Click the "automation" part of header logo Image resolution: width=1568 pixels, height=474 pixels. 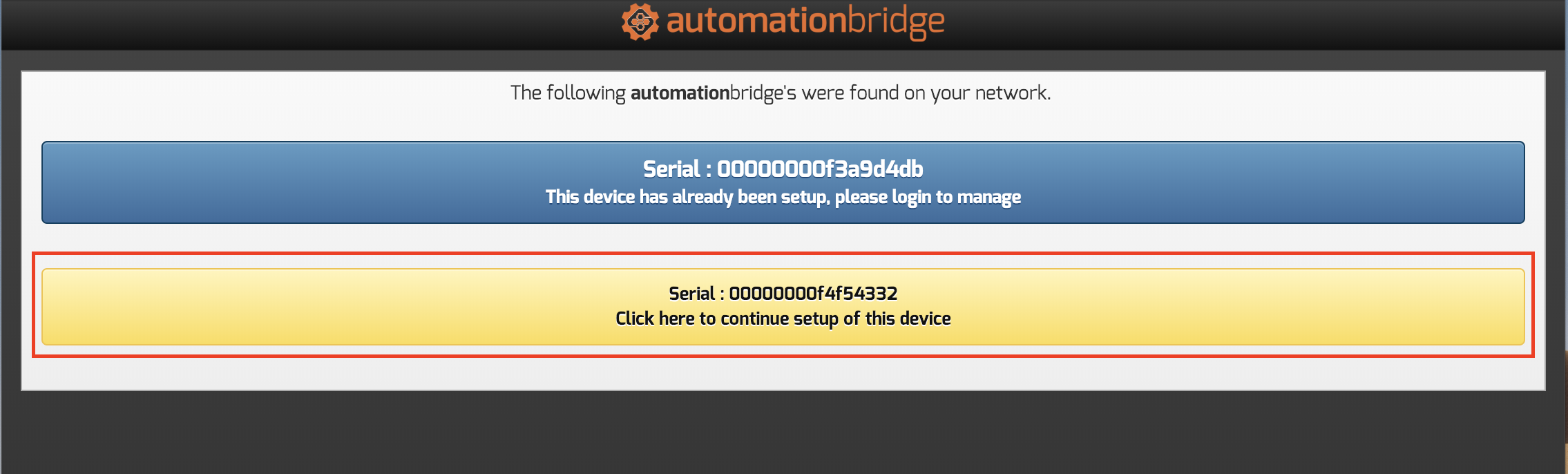click(x=756, y=21)
